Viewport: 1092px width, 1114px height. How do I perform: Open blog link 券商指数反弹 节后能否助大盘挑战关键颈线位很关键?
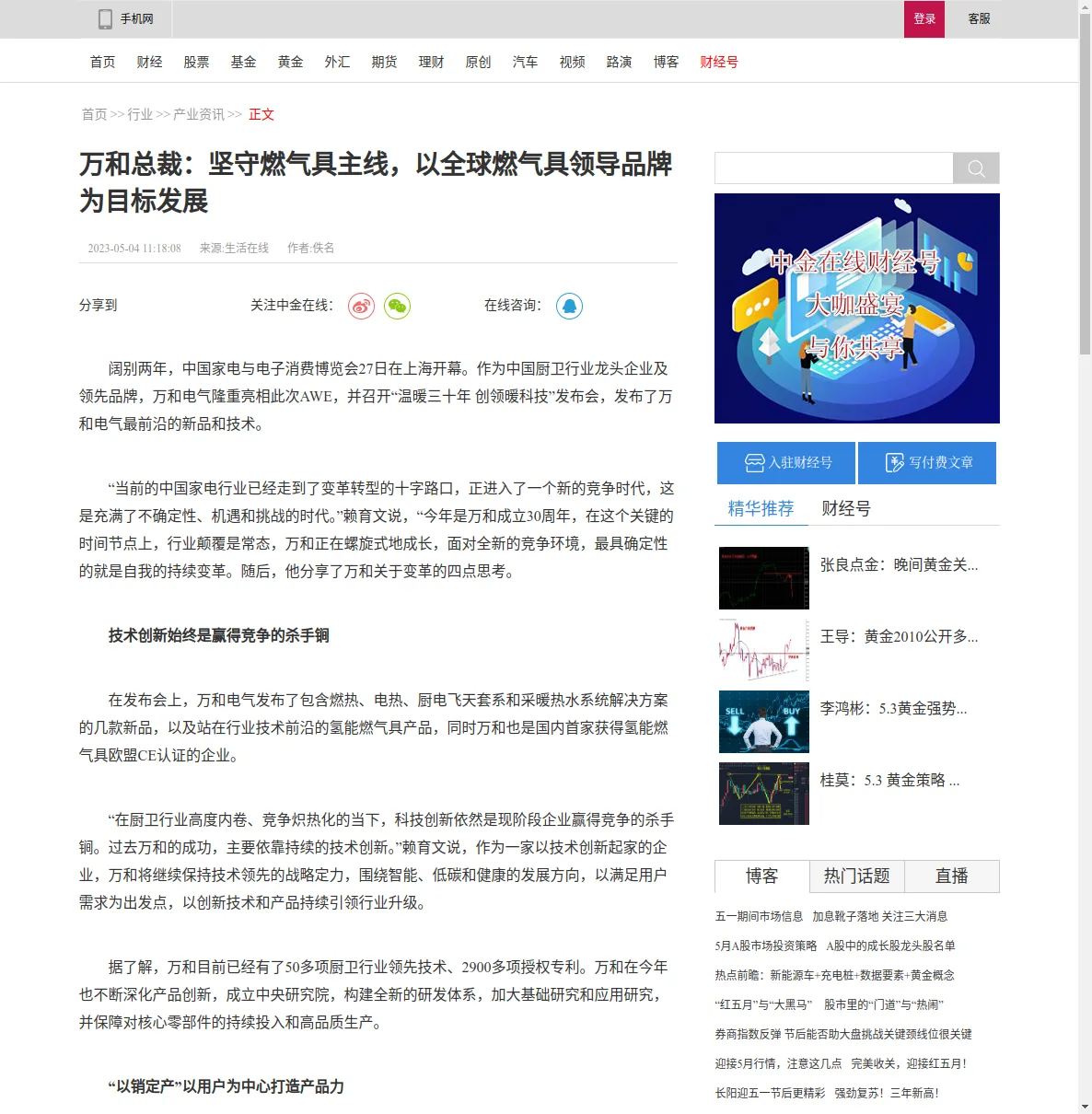[x=843, y=1034]
